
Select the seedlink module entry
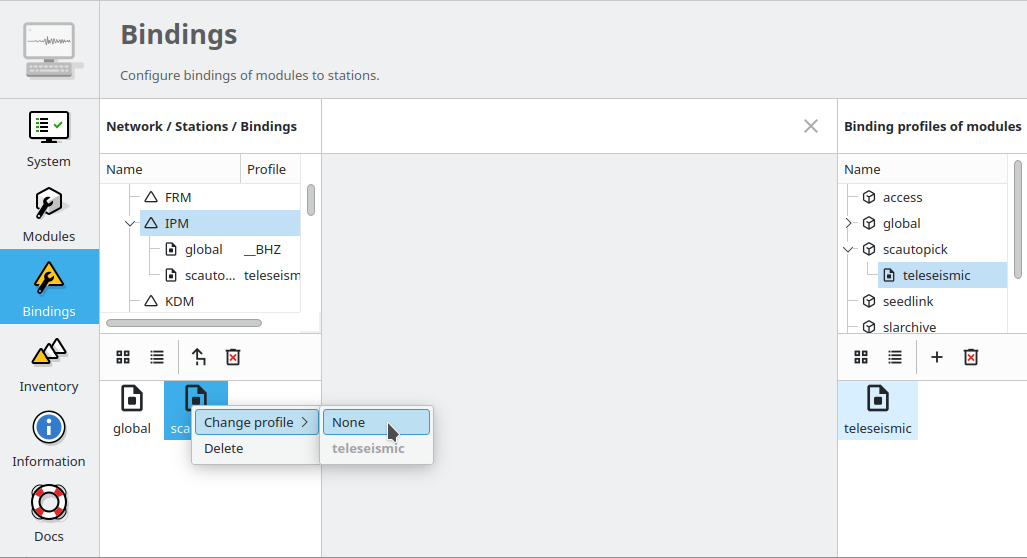pos(908,301)
